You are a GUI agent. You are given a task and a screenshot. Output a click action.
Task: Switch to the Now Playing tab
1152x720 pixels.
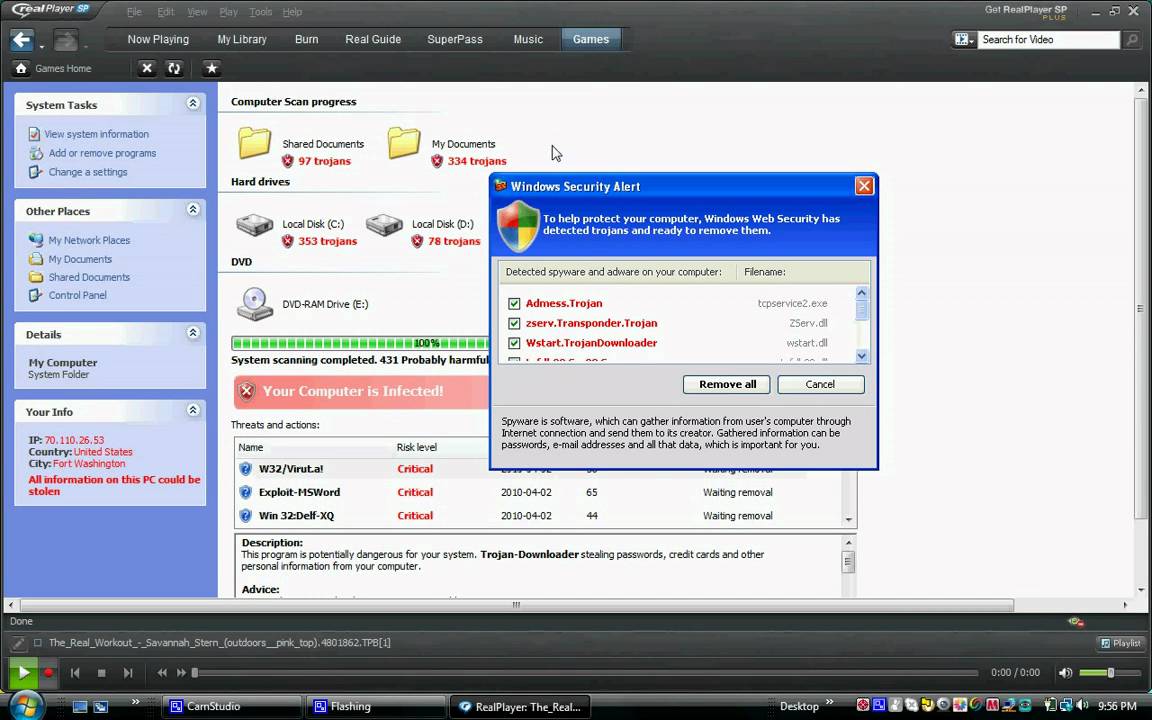(158, 40)
